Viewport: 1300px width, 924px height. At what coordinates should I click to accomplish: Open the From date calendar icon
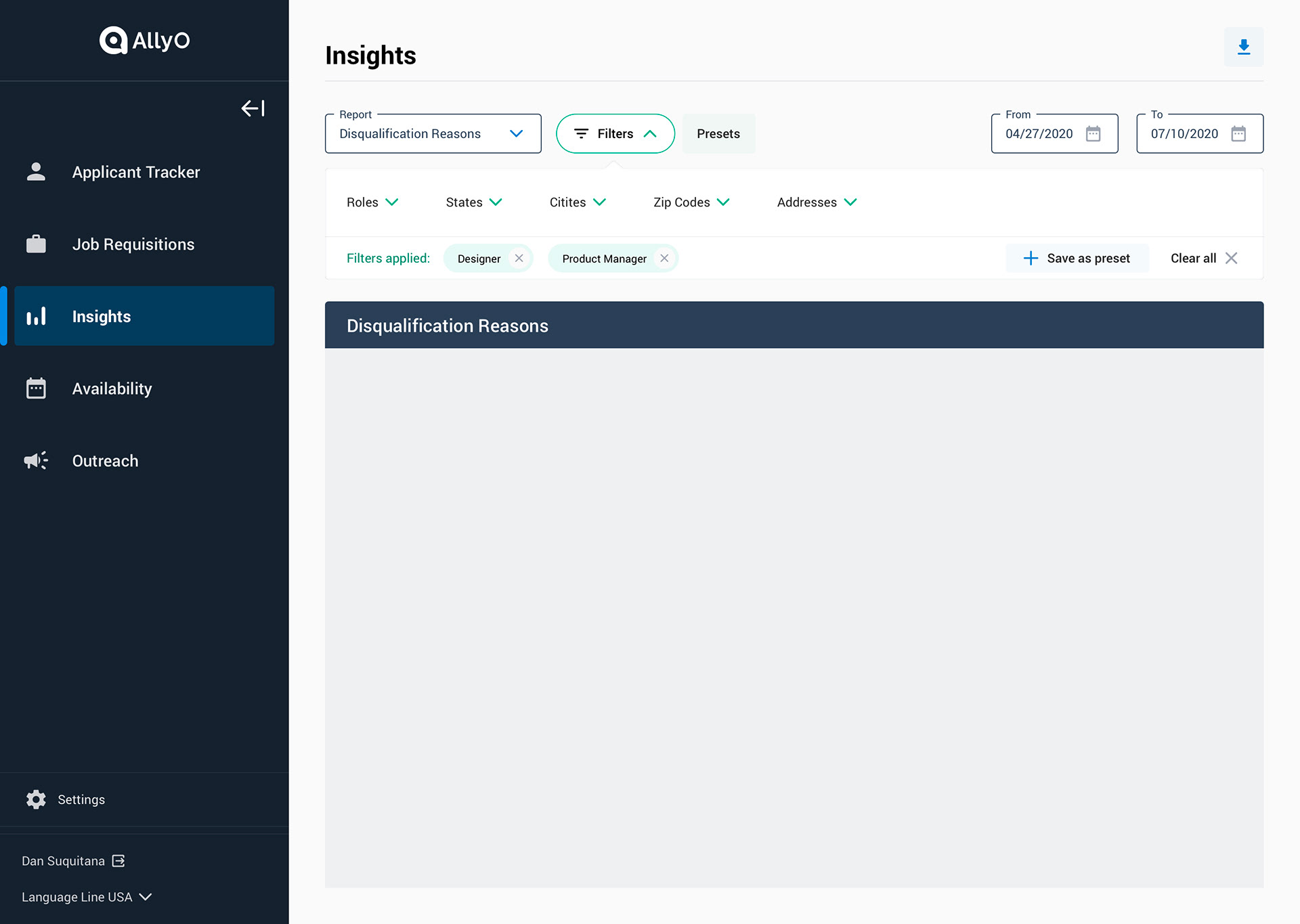[1093, 133]
